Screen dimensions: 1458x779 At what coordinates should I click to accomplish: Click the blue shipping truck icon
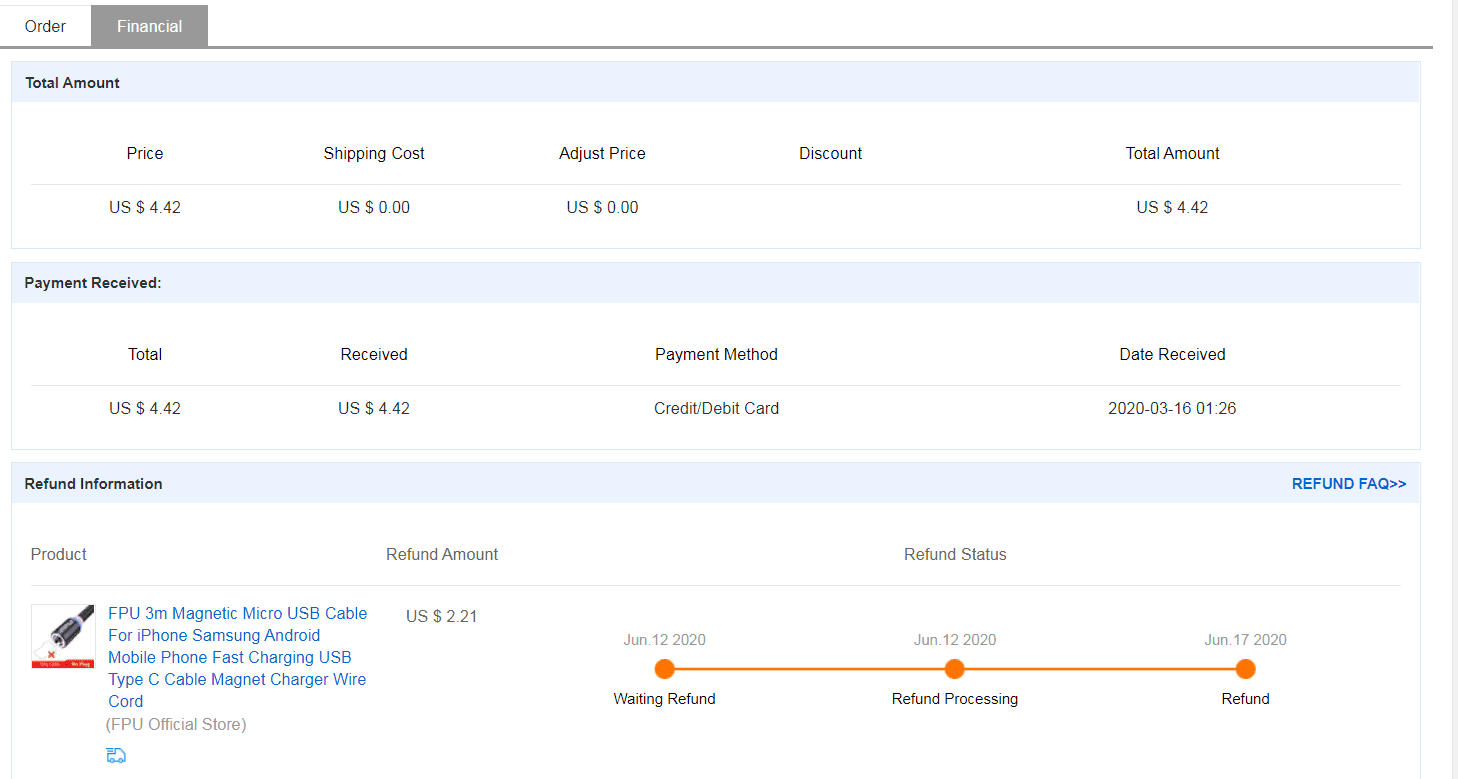[116, 755]
